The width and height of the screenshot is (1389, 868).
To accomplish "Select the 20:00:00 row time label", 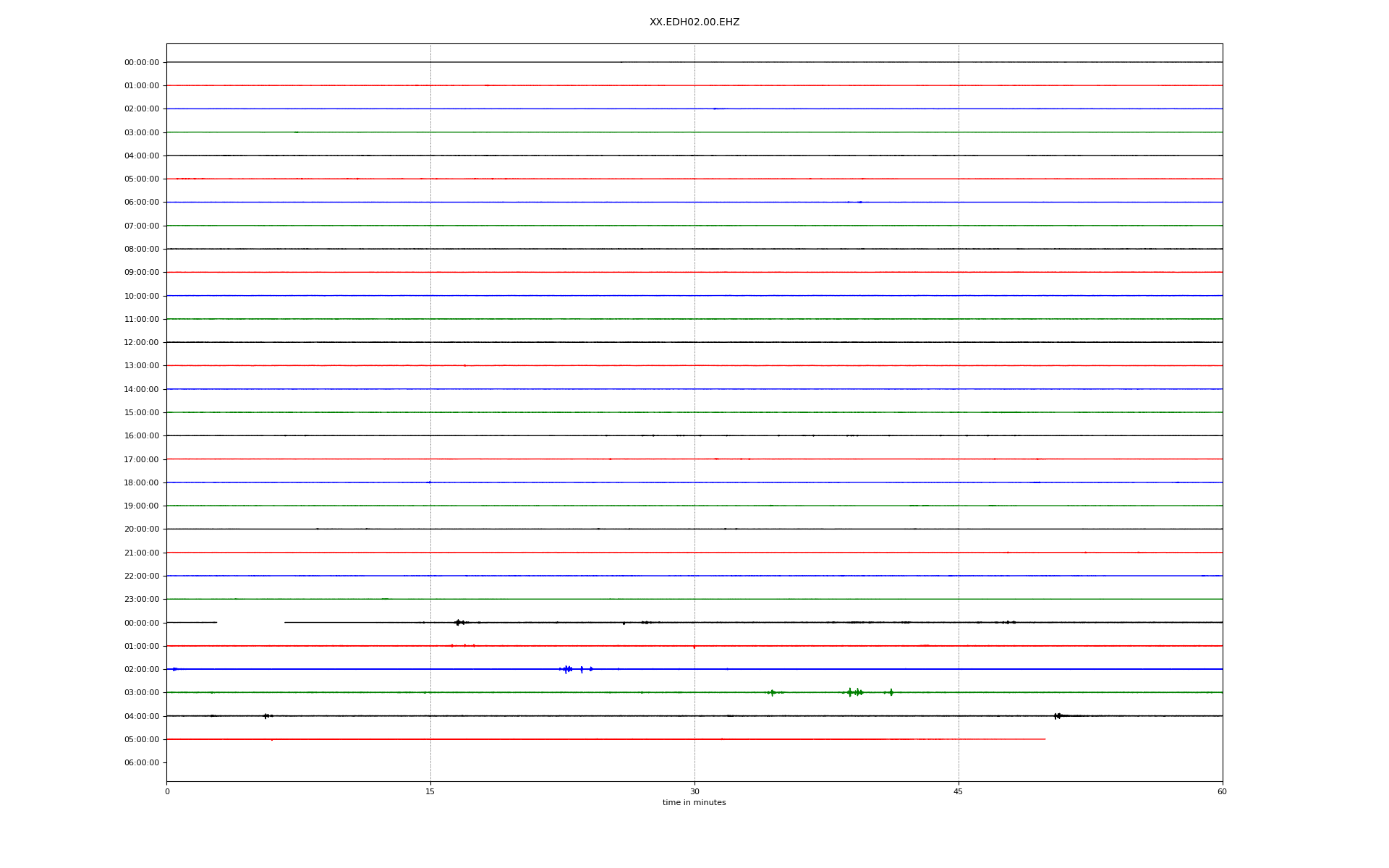I will pos(141,529).
